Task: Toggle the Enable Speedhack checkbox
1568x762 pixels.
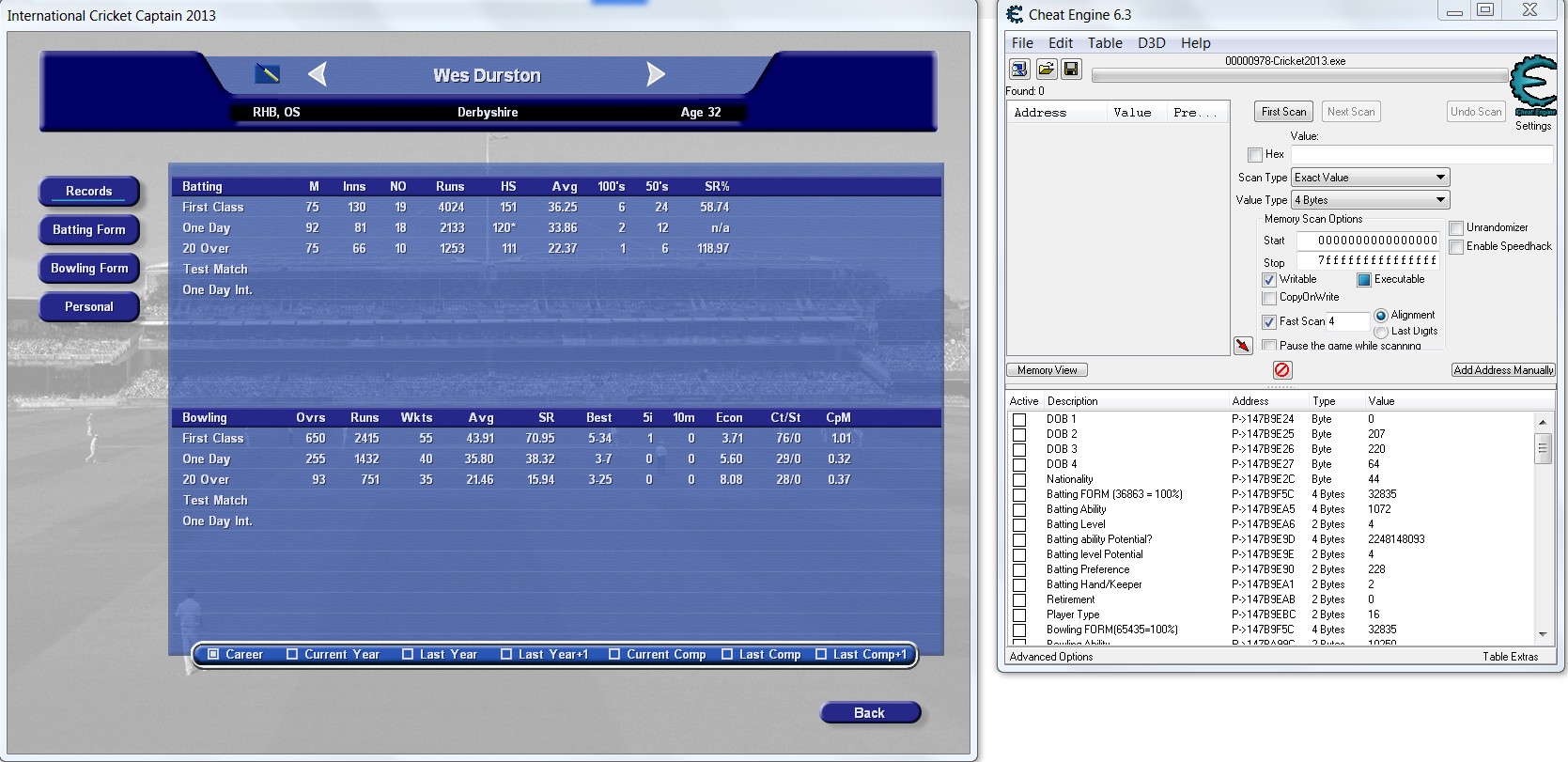Action: 1456,246
